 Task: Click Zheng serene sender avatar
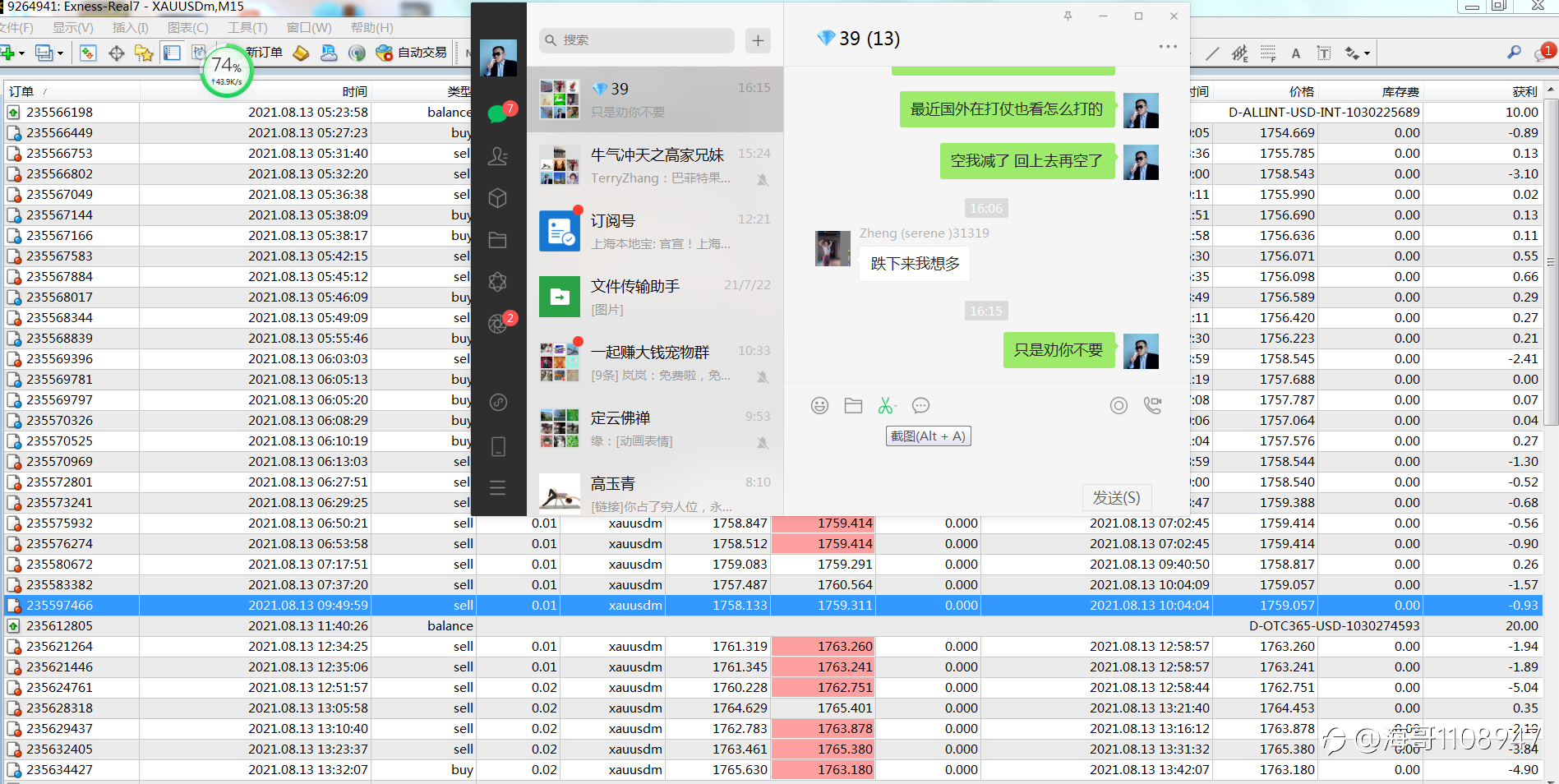(833, 248)
